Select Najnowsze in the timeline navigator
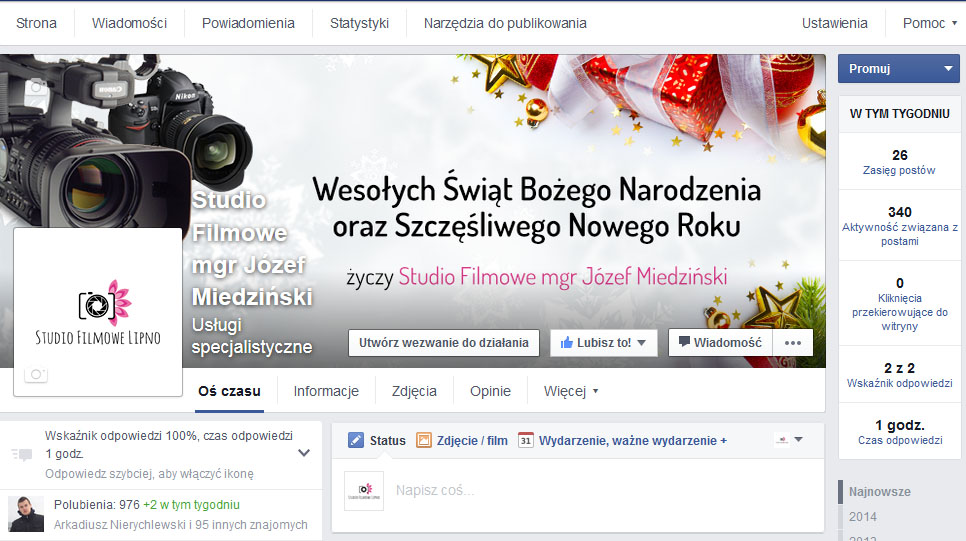Screen dimensions: 966x541 pos(880,492)
